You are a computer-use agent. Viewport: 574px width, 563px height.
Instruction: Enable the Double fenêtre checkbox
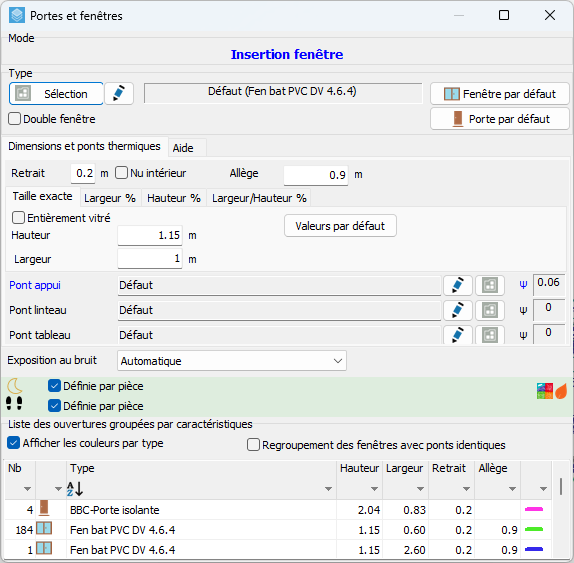[14, 119]
